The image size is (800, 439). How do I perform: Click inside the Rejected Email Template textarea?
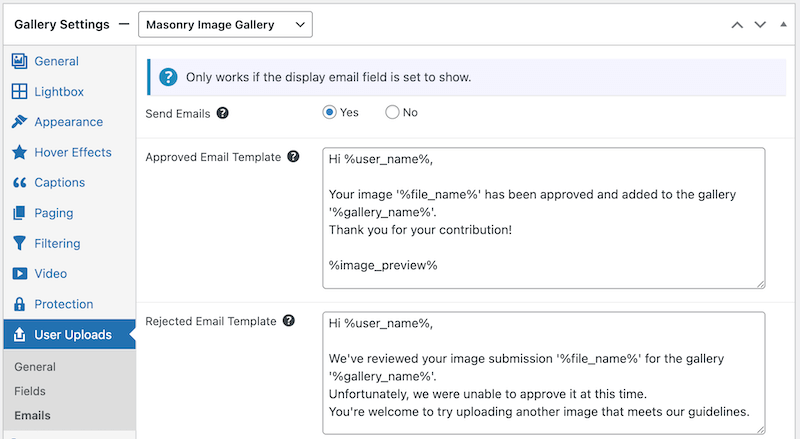point(544,373)
